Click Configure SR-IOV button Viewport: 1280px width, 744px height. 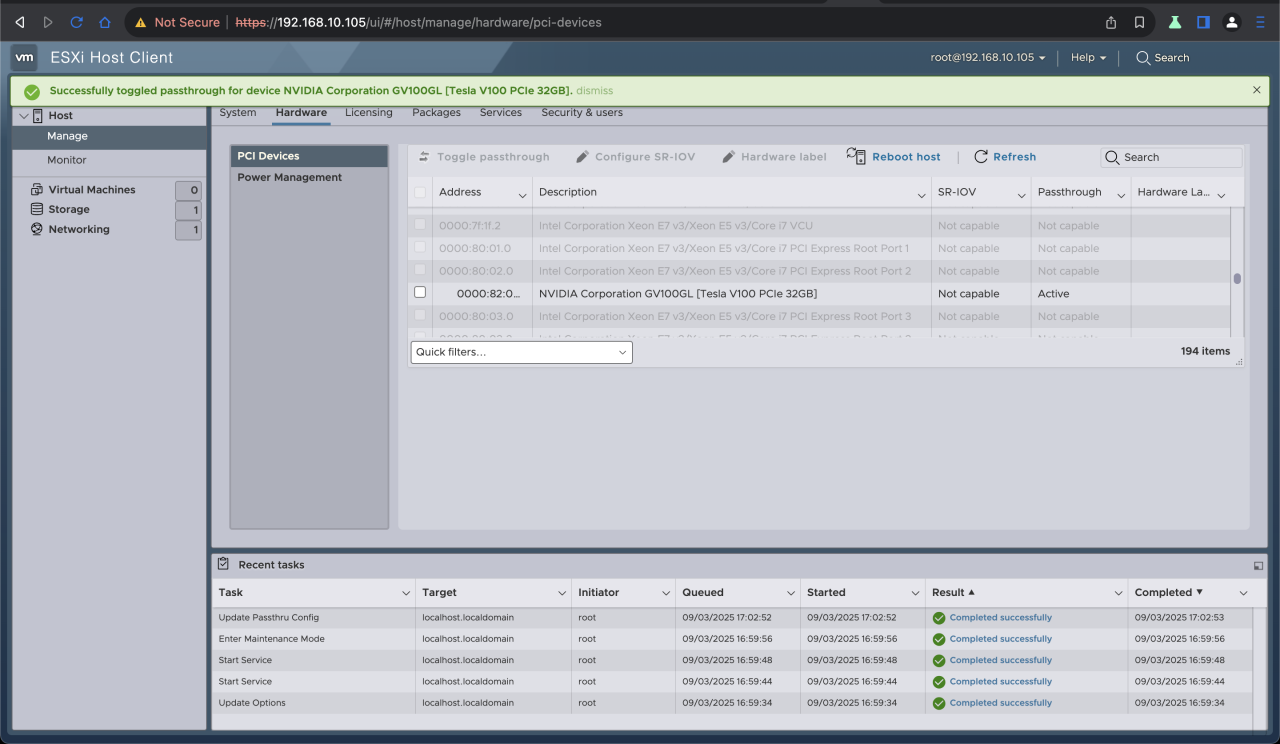[x=636, y=157]
